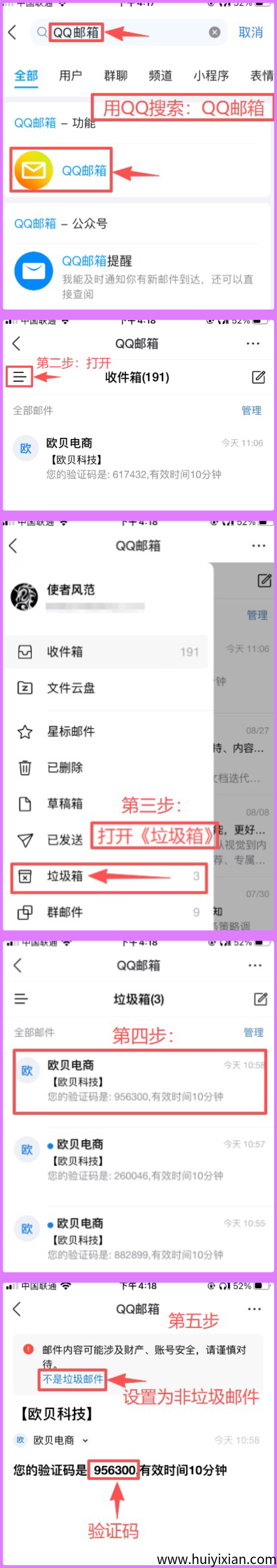Open the 已删除 trash can folder
277x1568 pixels.
coord(108,767)
